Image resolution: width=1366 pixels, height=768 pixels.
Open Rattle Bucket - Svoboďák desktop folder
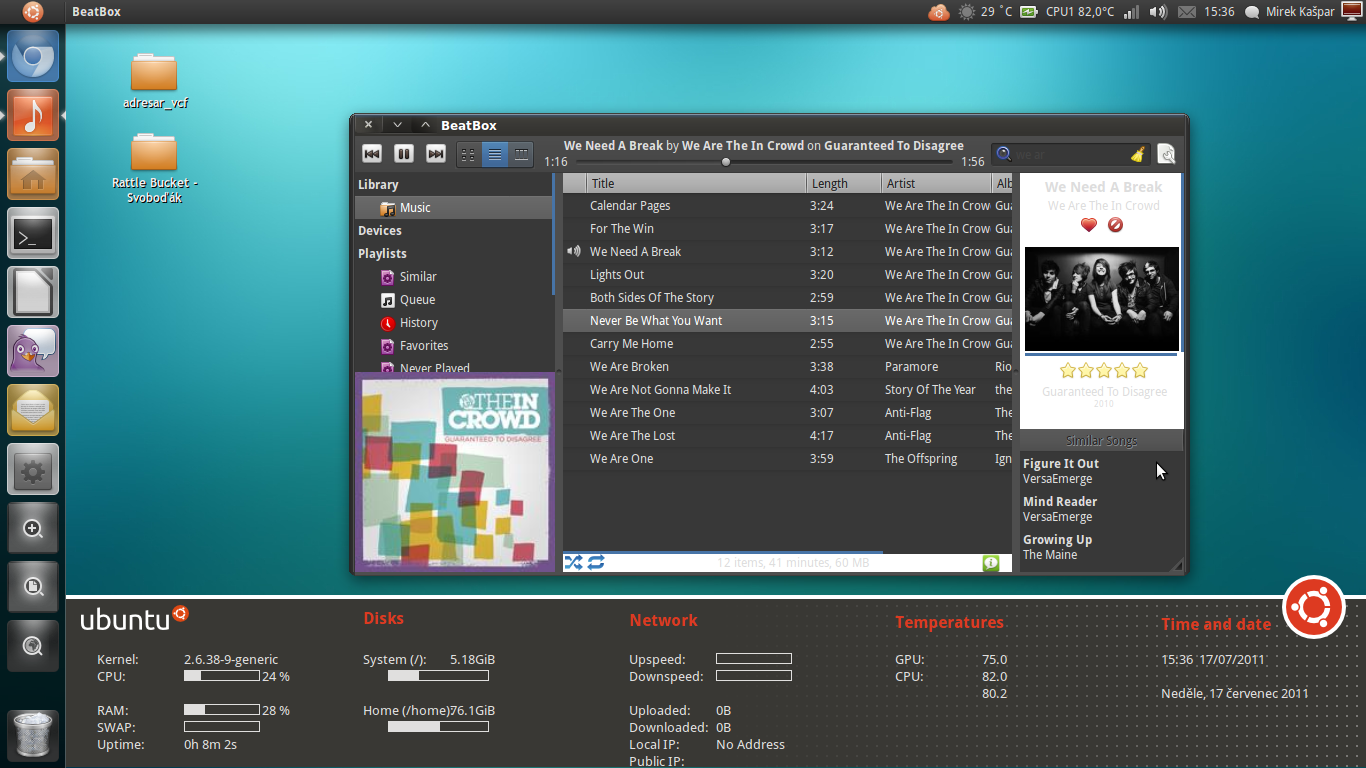154,166
